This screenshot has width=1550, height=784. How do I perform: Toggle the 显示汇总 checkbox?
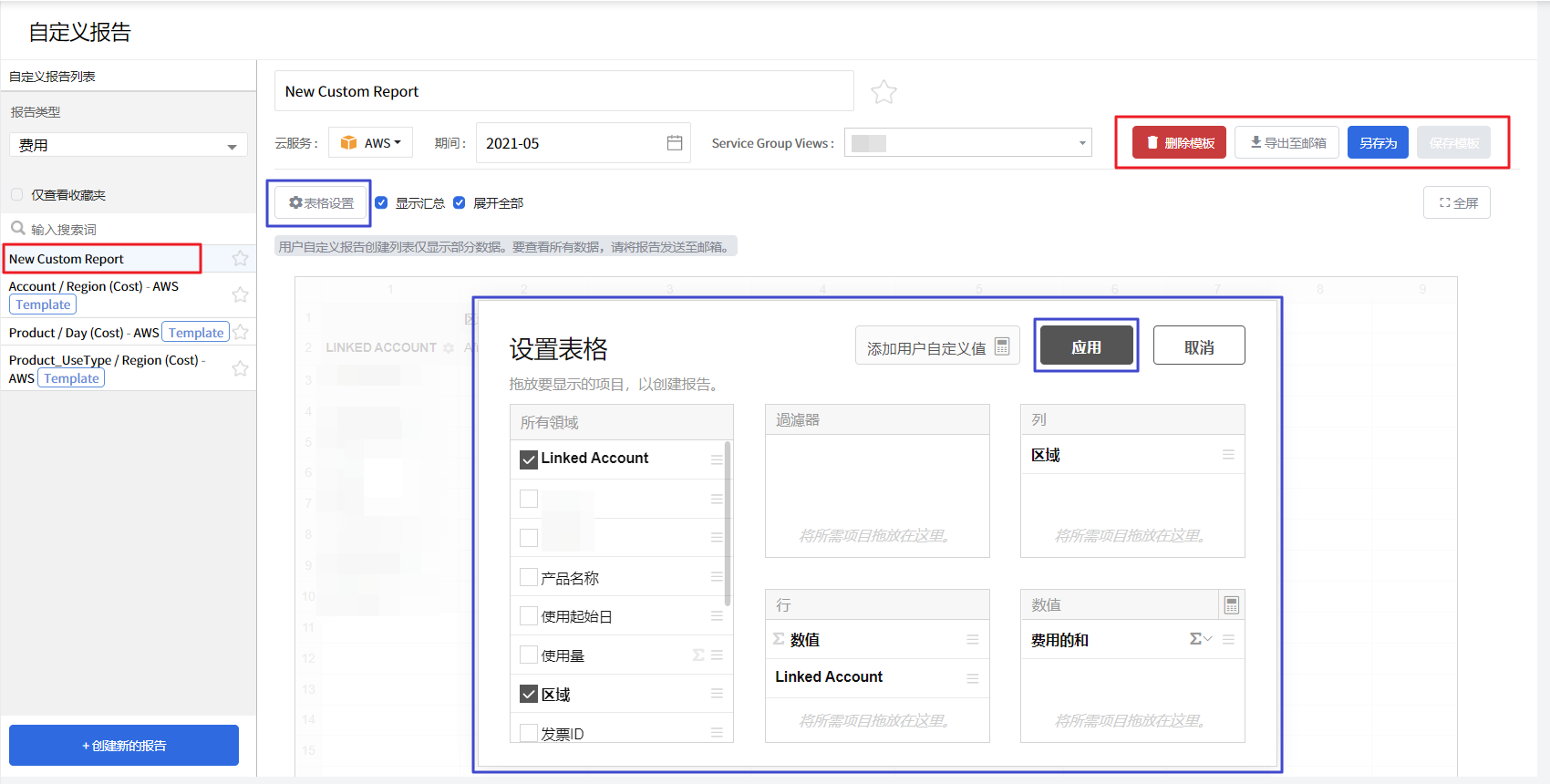pyautogui.click(x=382, y=203)
